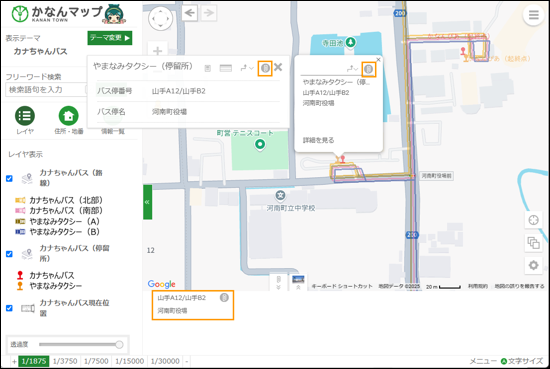Uncheck カナちゃんバス（路線）layer checkbox
This screenshot has width=550, height=369.
pyautogui.click(x=9, y=179)
